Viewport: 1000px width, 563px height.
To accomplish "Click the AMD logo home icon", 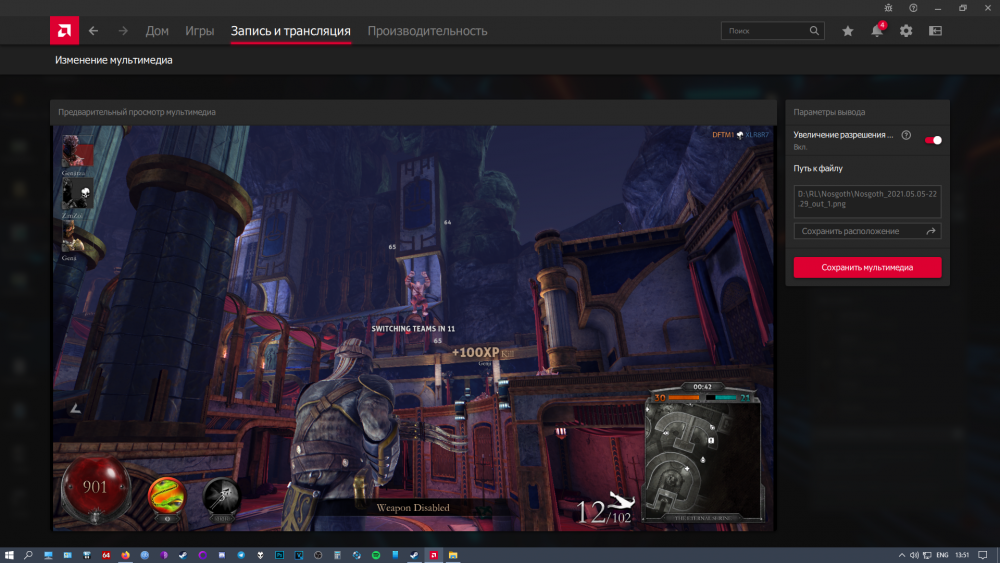I will click(x=64, y=31).
